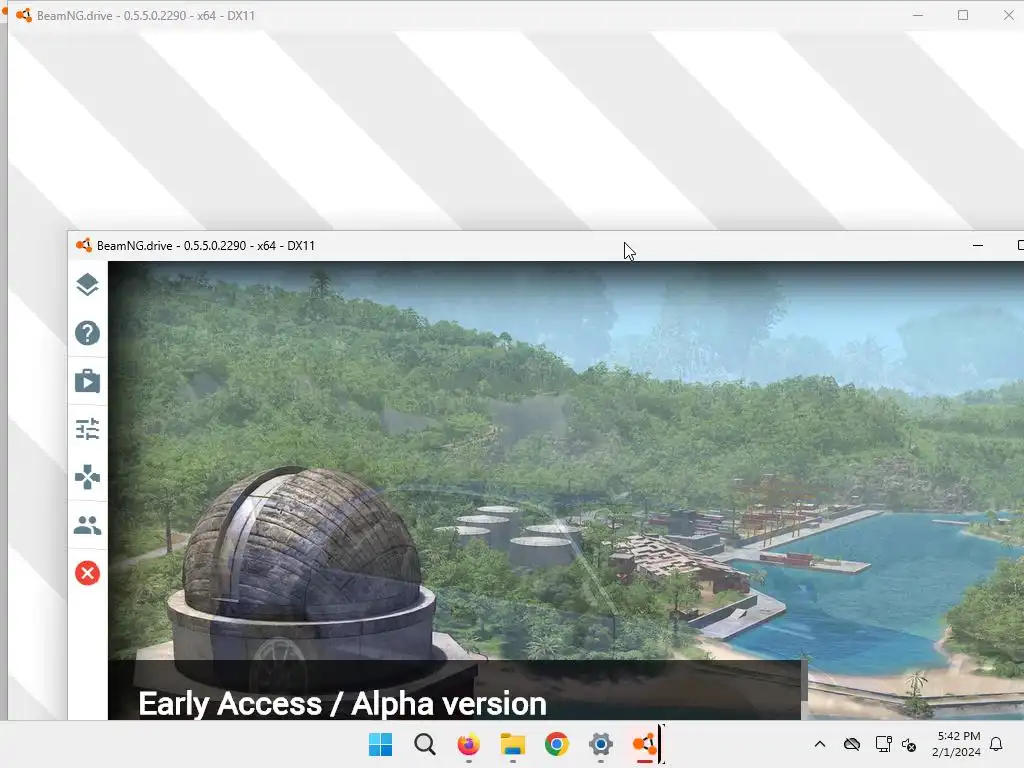
Task: Click the BeamNG logo in front title bar
Action: (84, 246)
